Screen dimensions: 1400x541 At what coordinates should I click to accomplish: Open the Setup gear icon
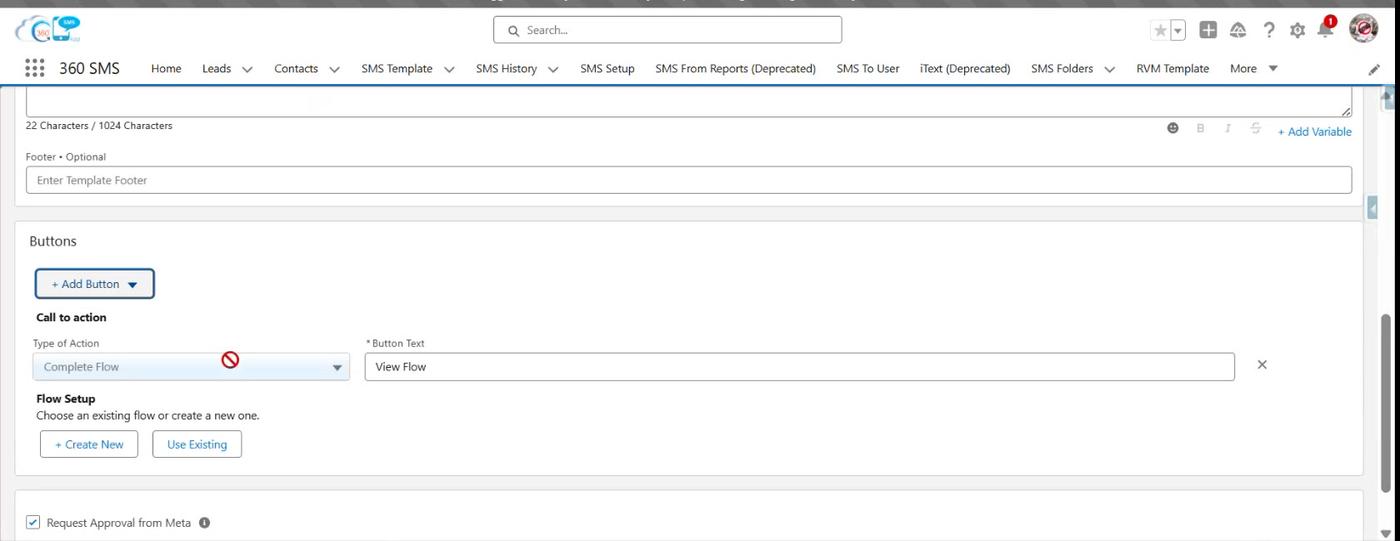pyautogui.click(x=1297, y=30)
